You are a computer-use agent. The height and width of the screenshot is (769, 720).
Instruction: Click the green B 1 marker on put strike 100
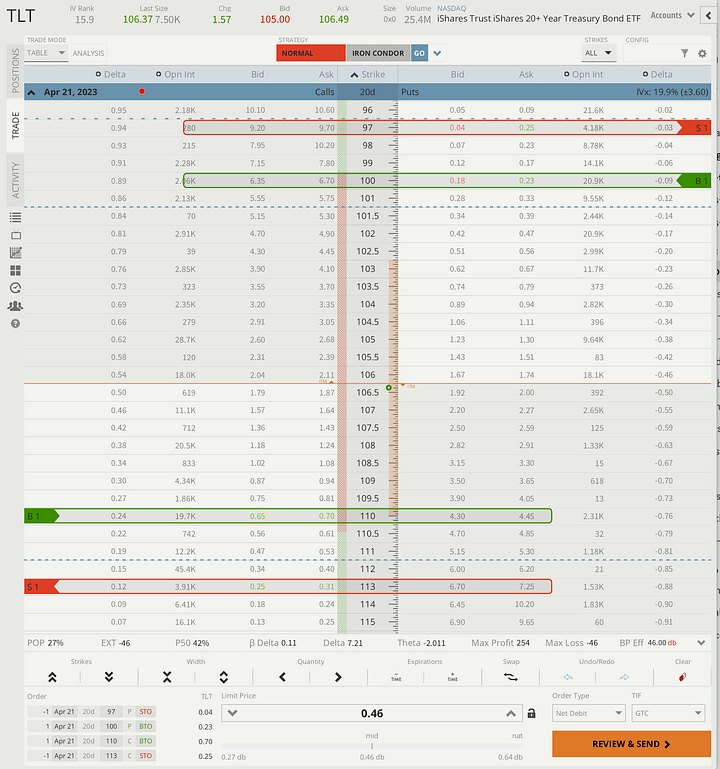pos(694,181)
